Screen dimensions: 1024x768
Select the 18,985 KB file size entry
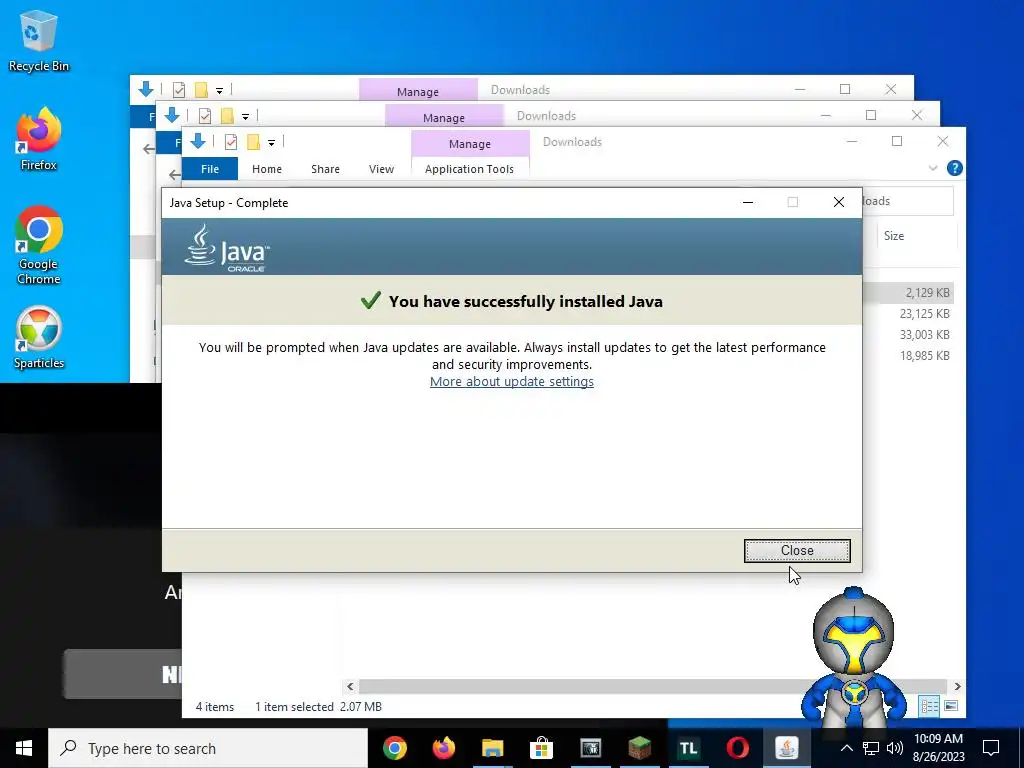pos(924,355)
